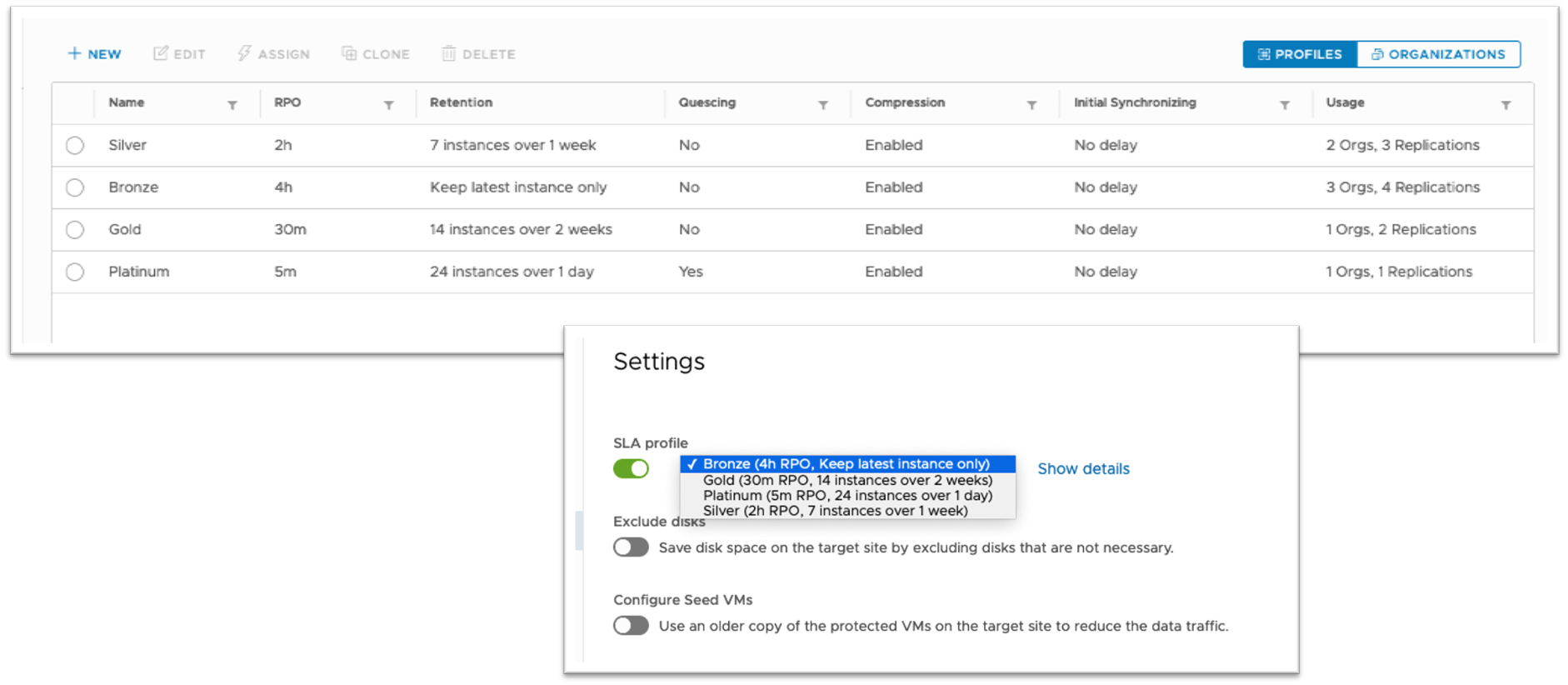The height and width of the screenshot is (685, 1568).
Task: Click the Assign lightning icon
Action: click(244, 53)
